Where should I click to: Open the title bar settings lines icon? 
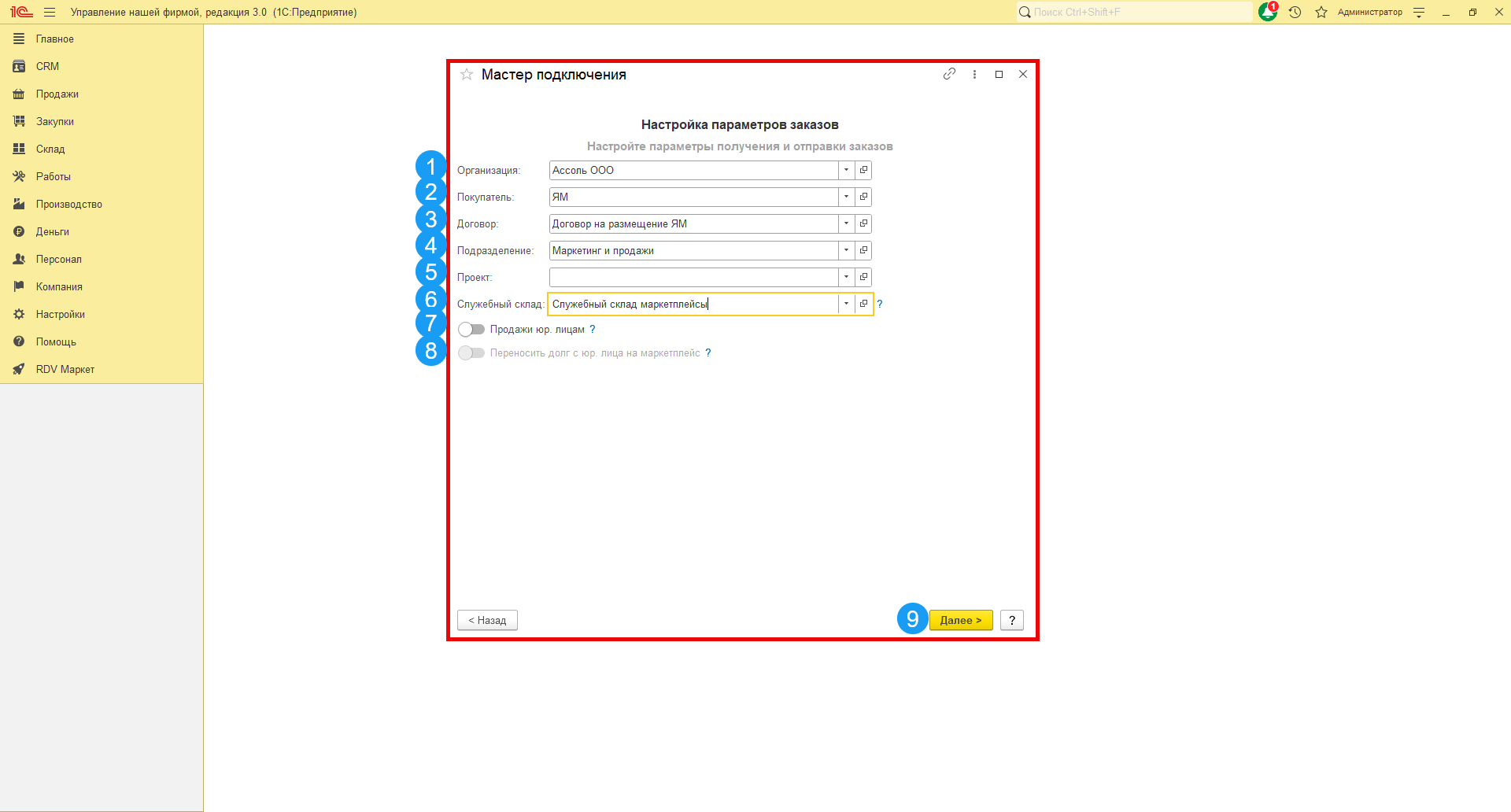click(x=1419, y=13)
